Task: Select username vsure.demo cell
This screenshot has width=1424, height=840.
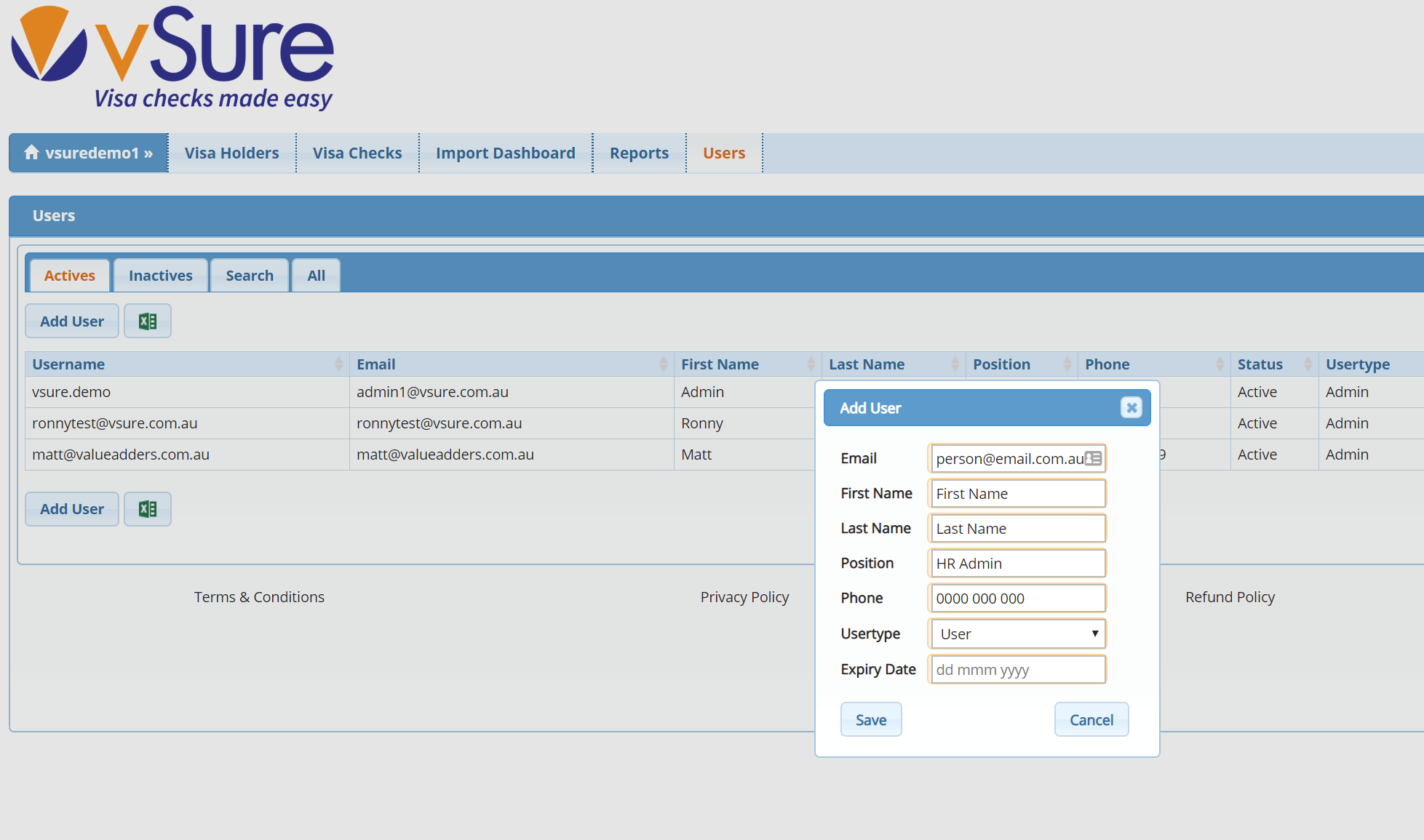Action: click(x=187, y=392)
